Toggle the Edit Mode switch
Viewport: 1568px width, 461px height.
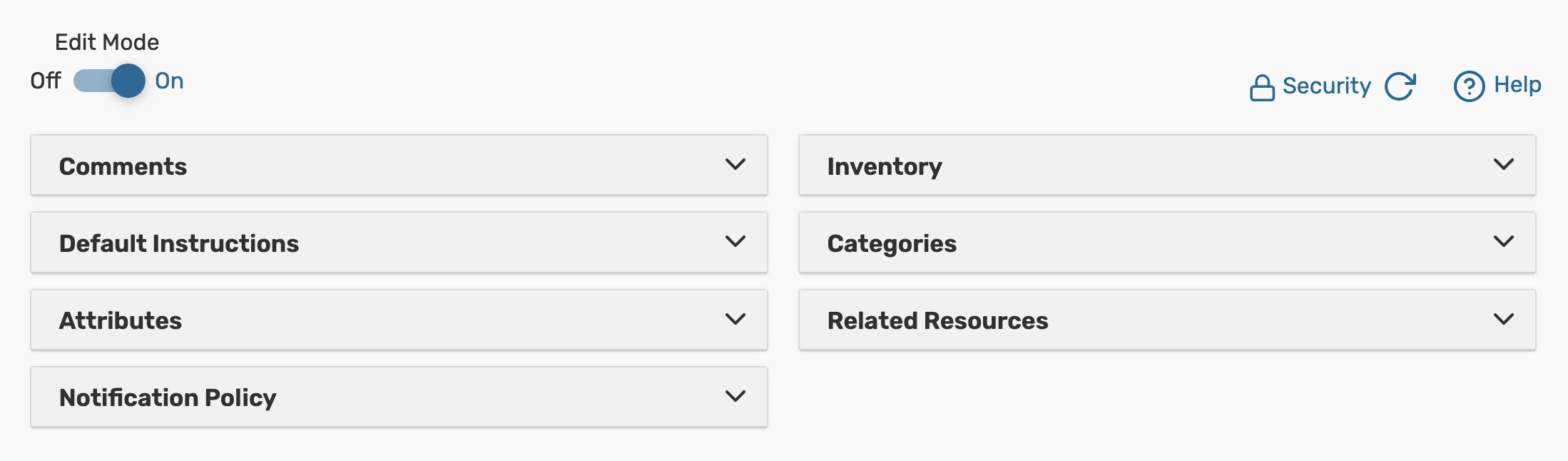[x=110, y=81]
